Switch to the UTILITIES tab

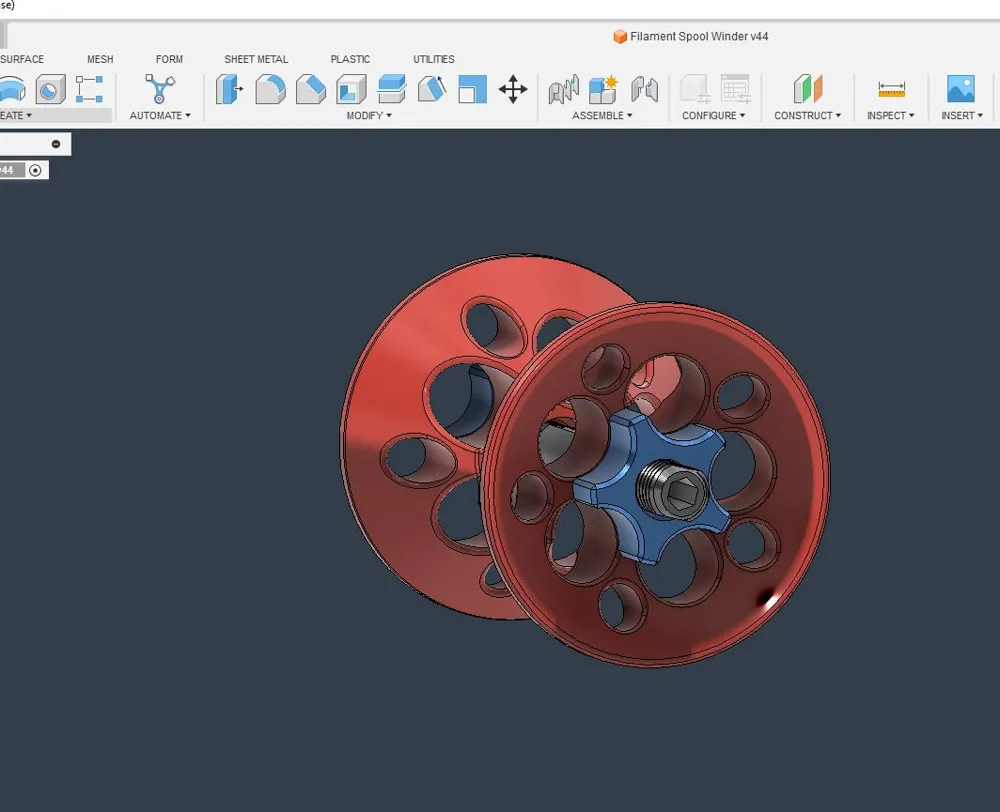434,59
